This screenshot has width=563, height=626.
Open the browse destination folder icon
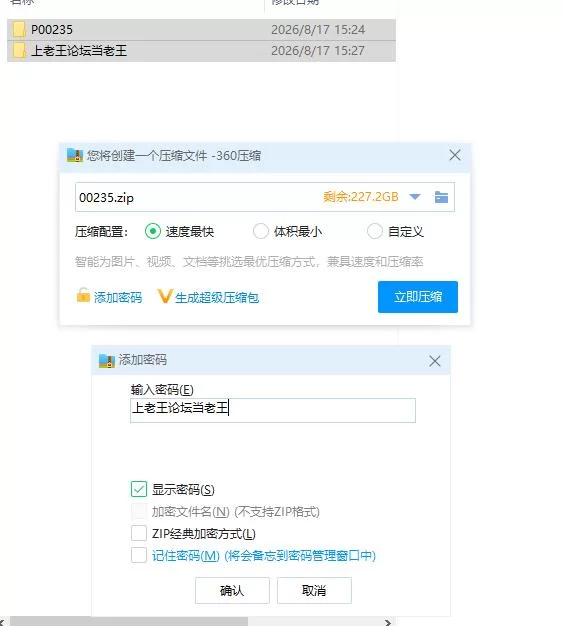(441, 197)
